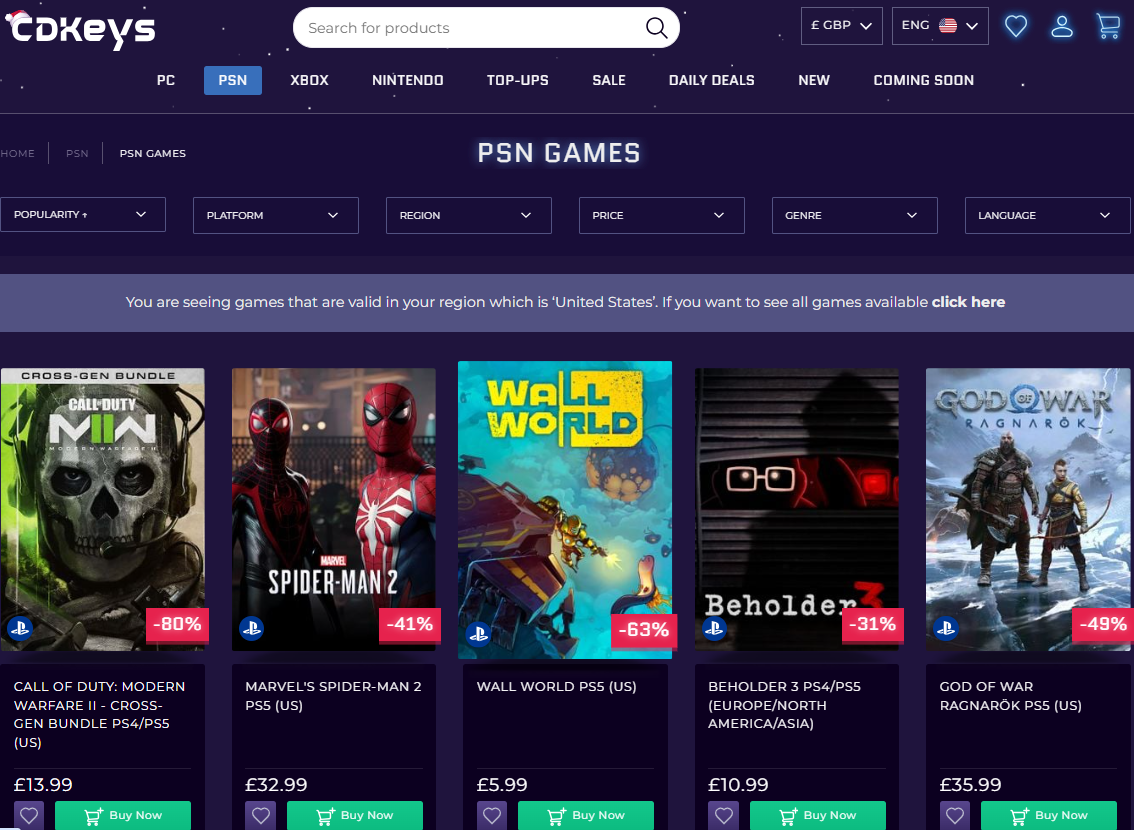Go to the XBOX menu
Viewport: 1134px width, 830px height.
coord(310,80)
